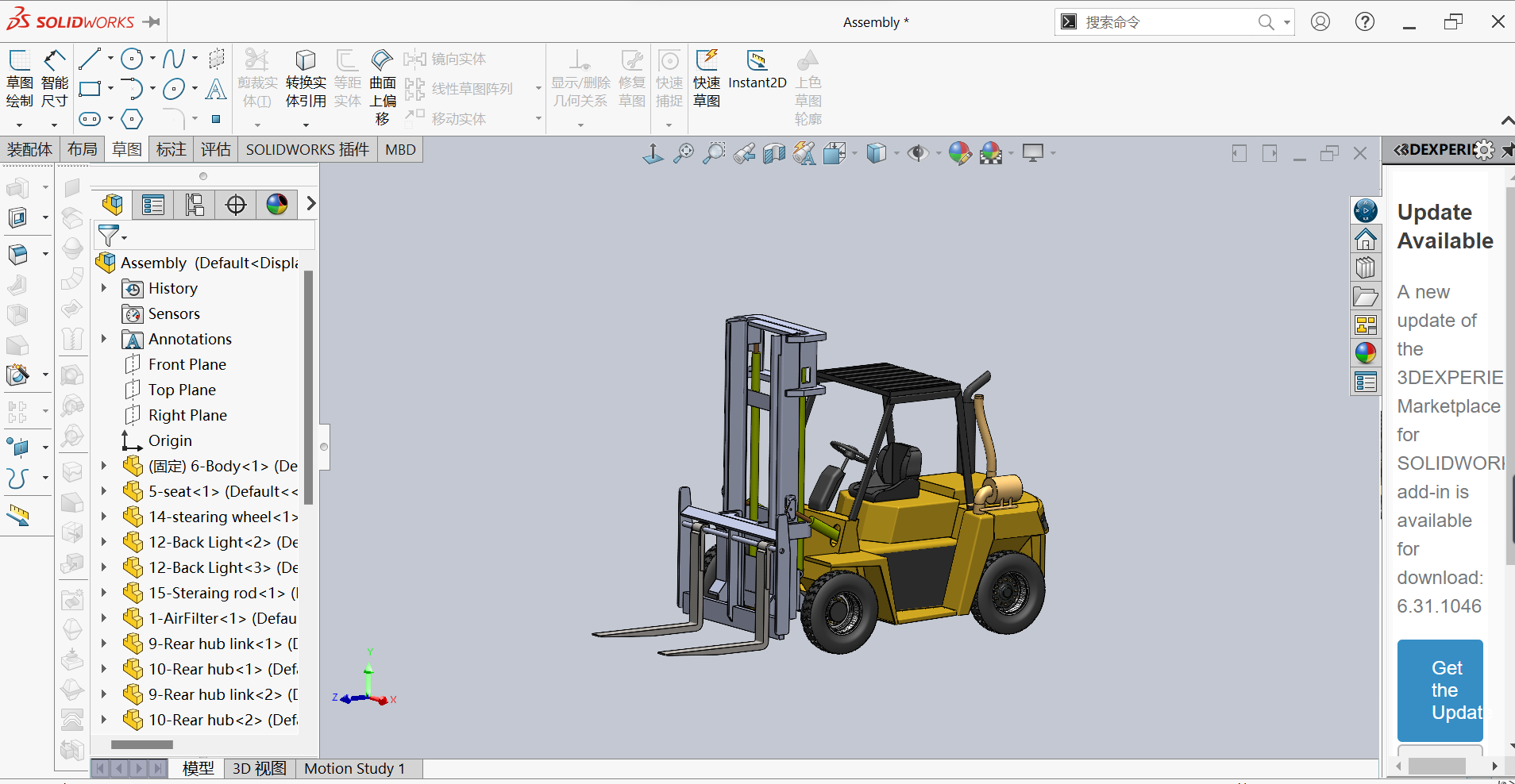Toggle the Hide/Show Items eye icon
The width and height of the screenshot is (1515, 784).
[918, 153]
